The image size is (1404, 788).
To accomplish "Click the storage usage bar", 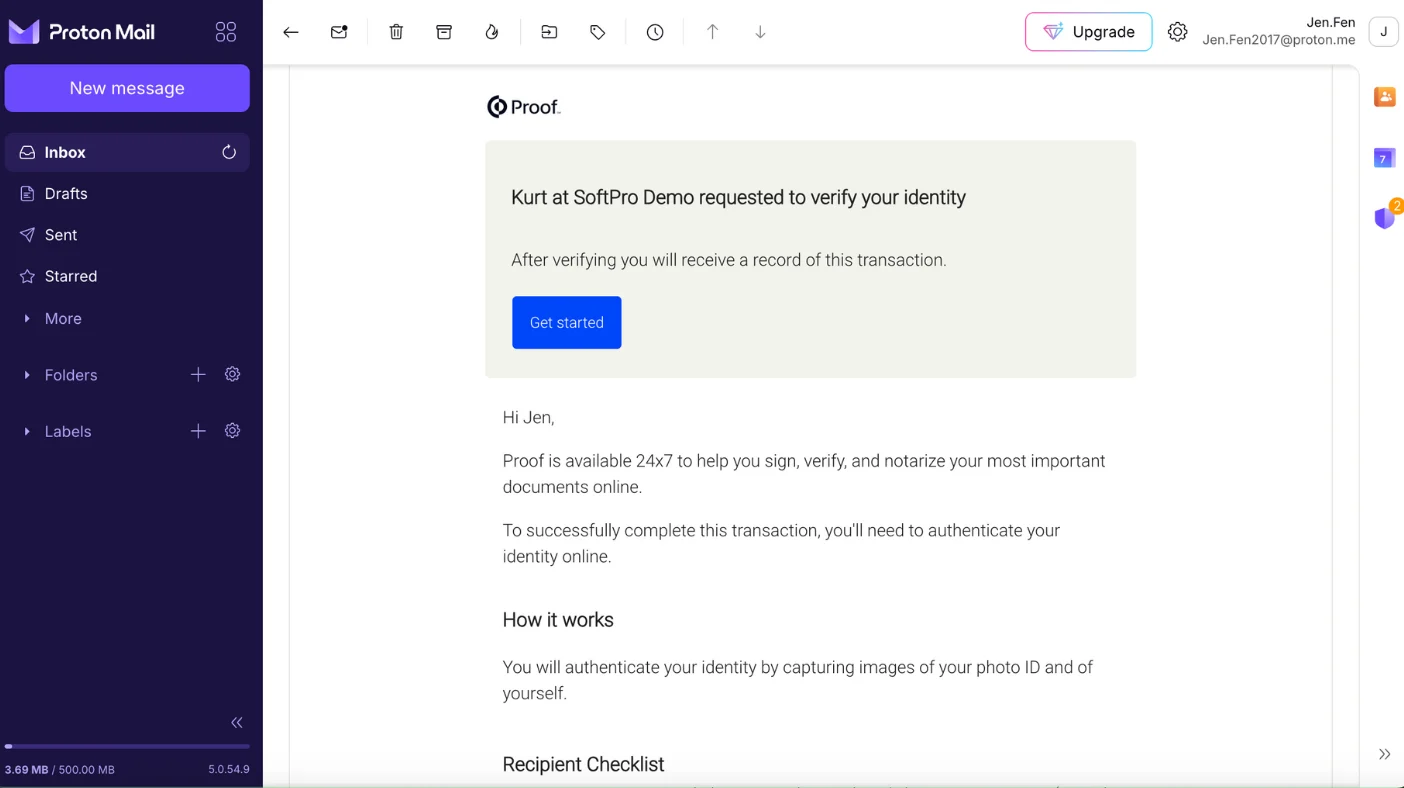I will 127,746.
